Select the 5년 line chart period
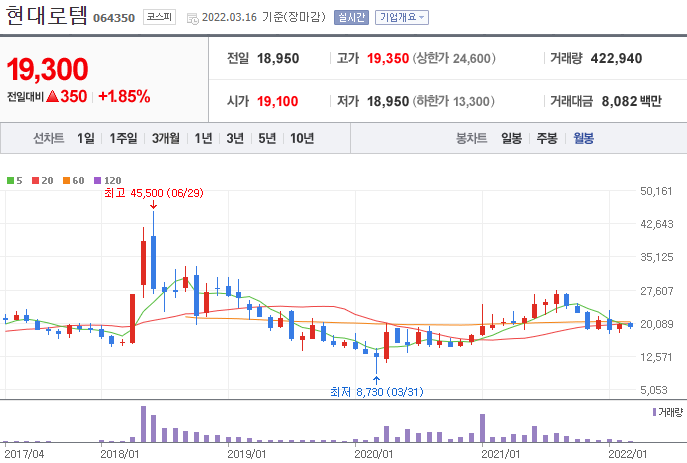This screenshot has width=687, height=463. click(267, 138)
